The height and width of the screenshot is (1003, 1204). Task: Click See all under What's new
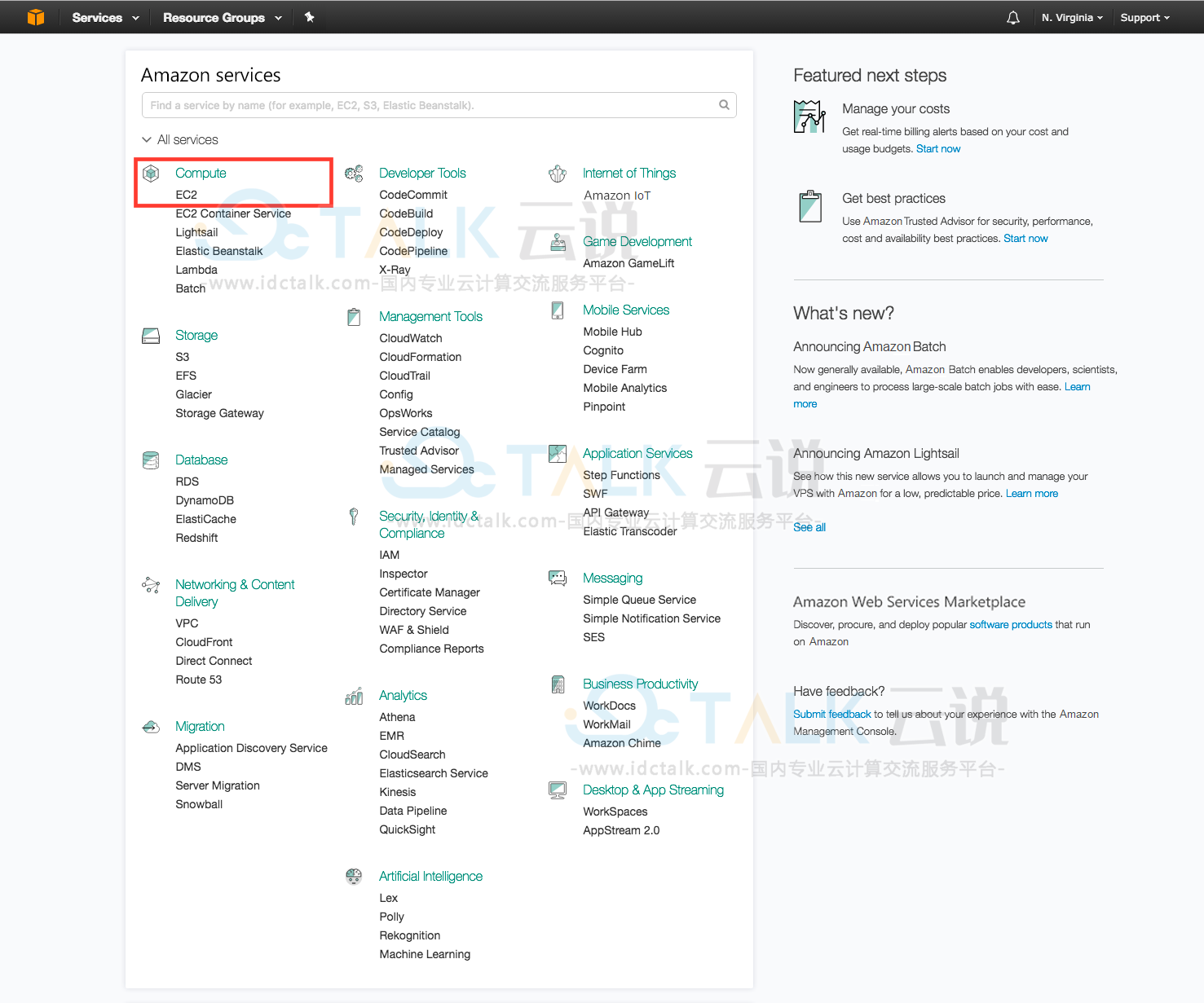point(809,527)
